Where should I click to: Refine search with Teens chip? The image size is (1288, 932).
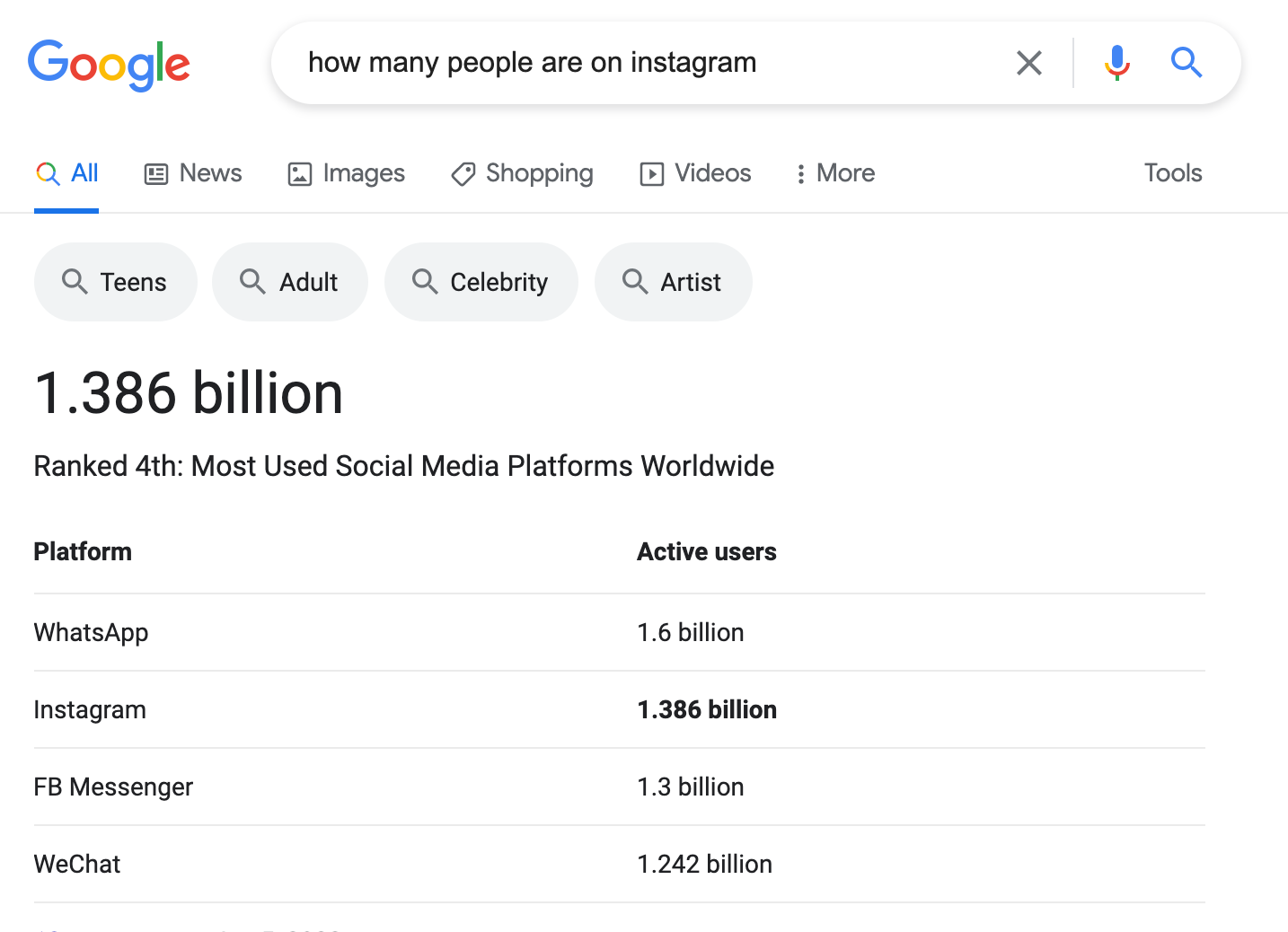(x=116, y=282)
